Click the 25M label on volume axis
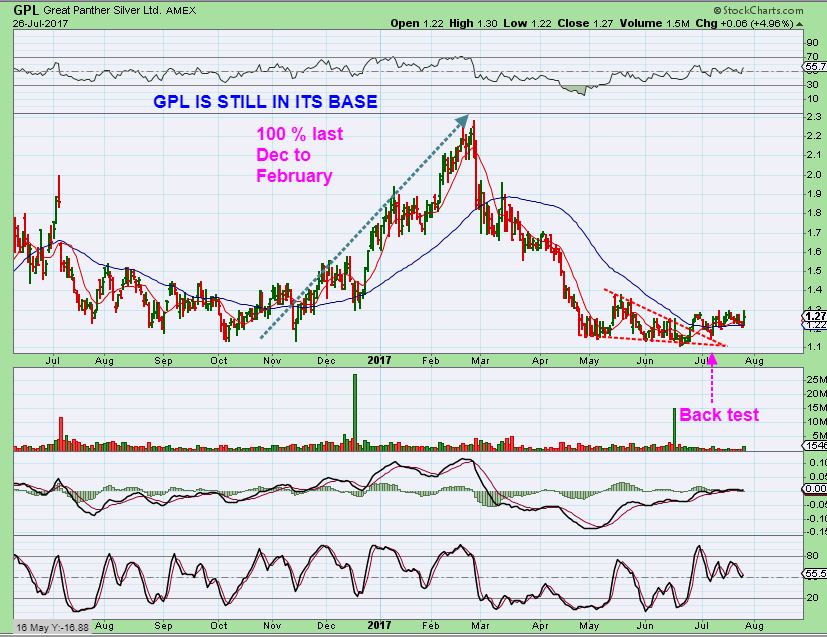827x637 pixels. 816,380
